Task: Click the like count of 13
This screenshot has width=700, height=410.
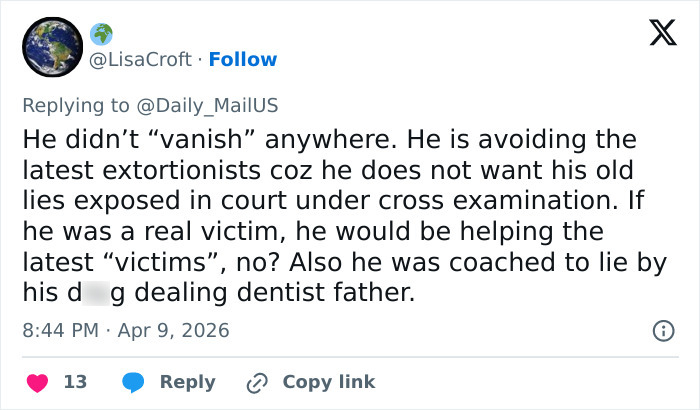Action: coord(75,382)
